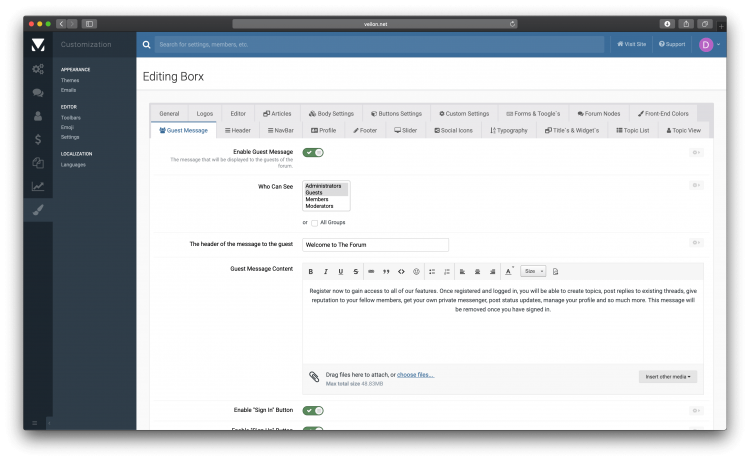The height and width of the screenshot is (461, 750).
Task: Switch to the Body Settings tab
Action: [x=331, y=114]
